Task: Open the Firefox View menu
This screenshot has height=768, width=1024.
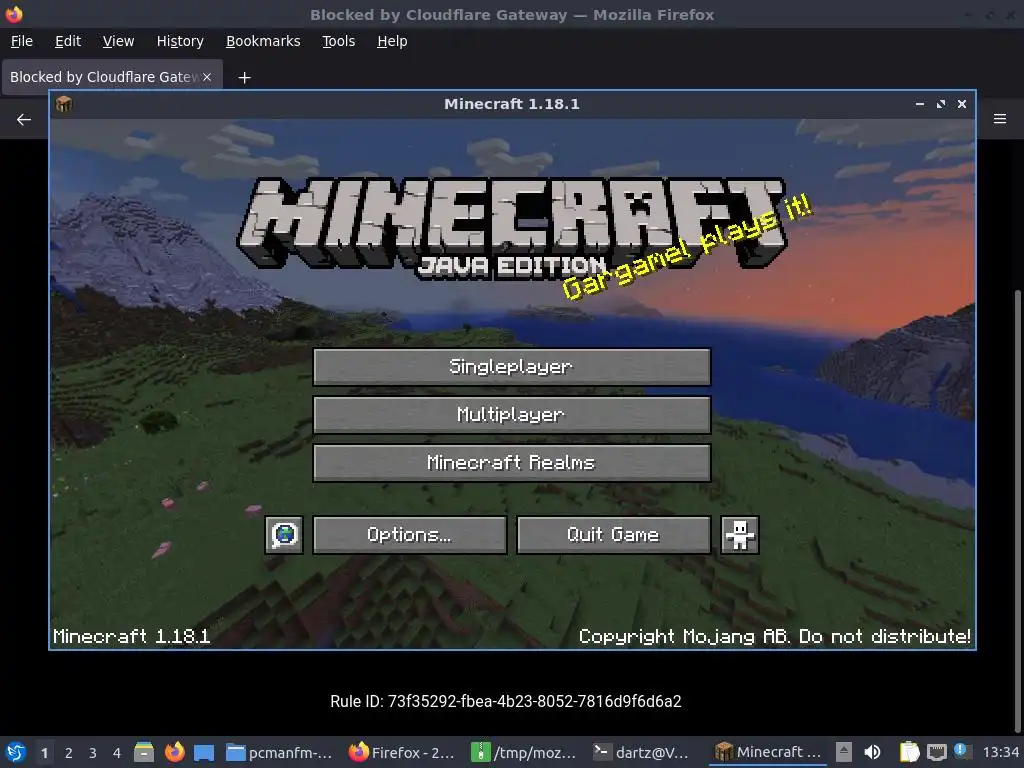Action: coord(118,41)
